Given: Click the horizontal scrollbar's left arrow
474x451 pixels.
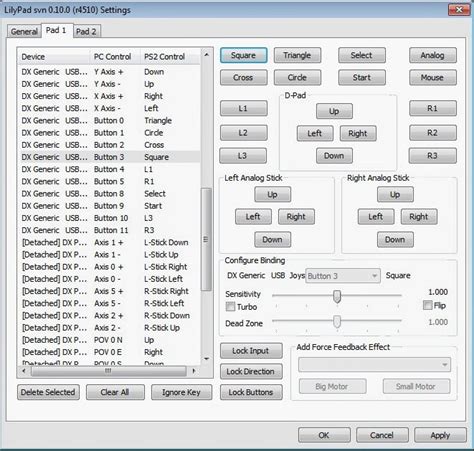Looking at the screenshot, I should (x=23, y=371).
